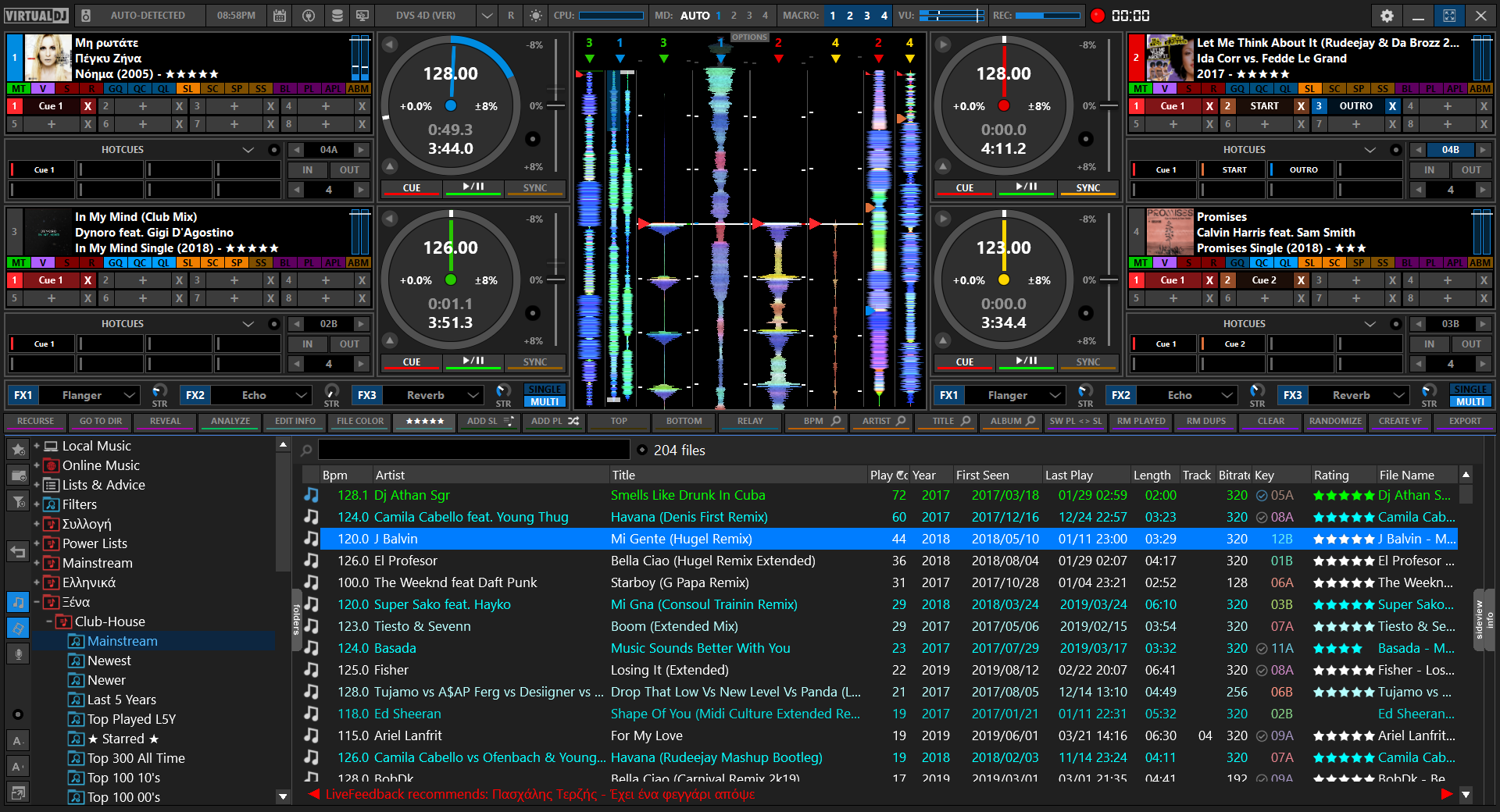The width and height of the screenshot is (1500, 812).
Task: Toggle the video film file-type filter
Action: pyautogui.click(x=18, y=628)
